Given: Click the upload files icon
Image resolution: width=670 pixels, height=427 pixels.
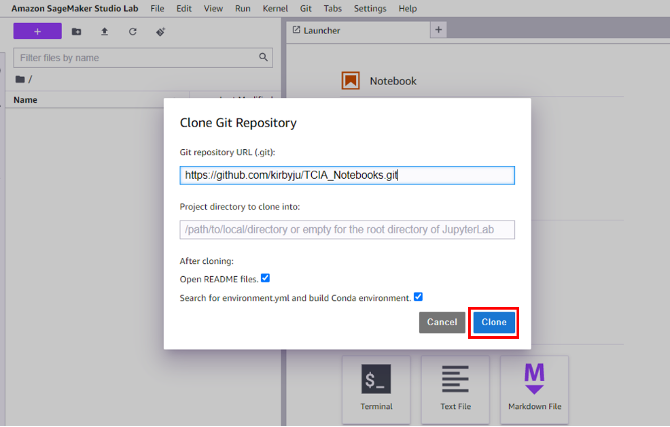Looking at the screenshot, I should point(104,32).
